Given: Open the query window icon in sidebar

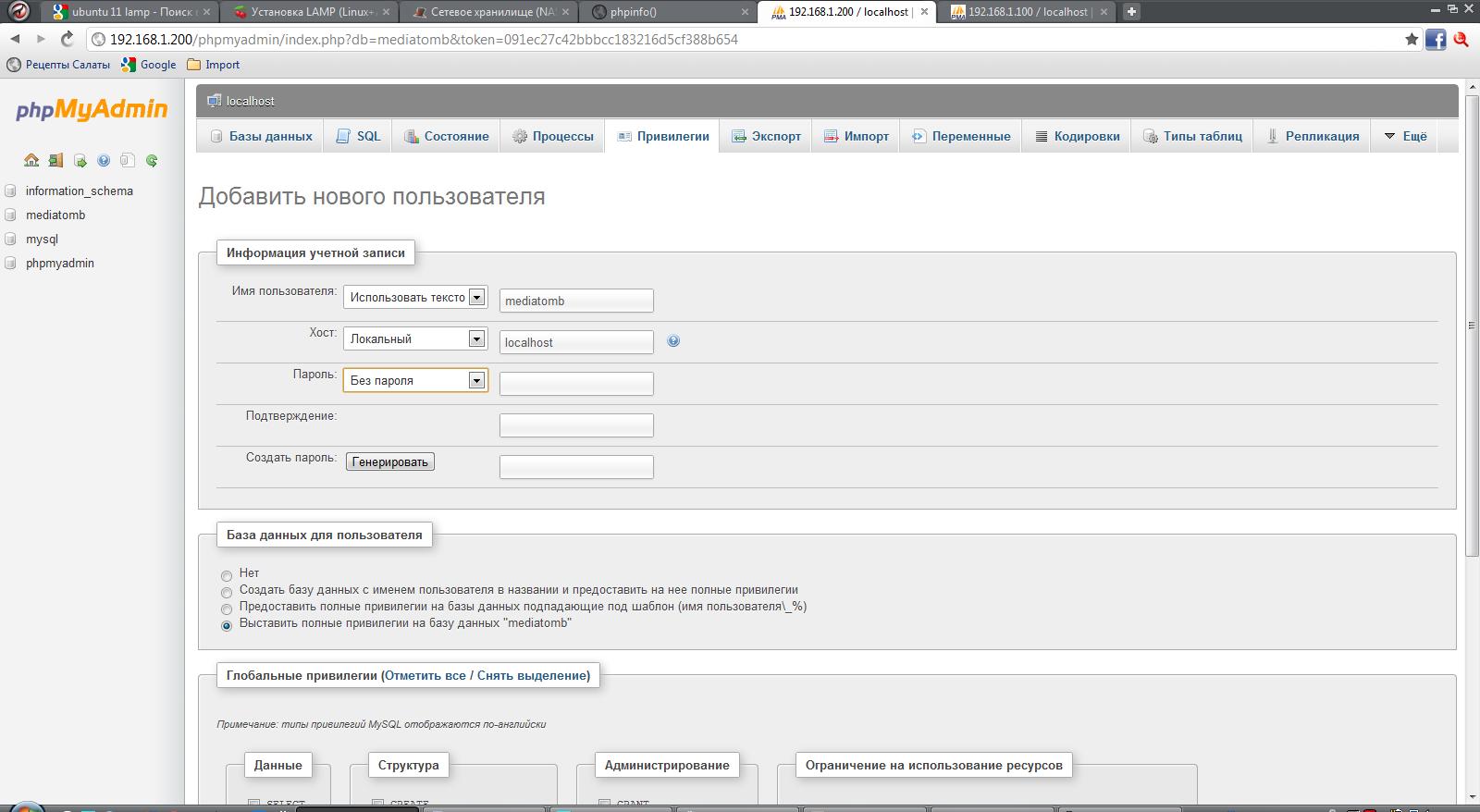Looking at the screenshot, I should coord(80,160).
